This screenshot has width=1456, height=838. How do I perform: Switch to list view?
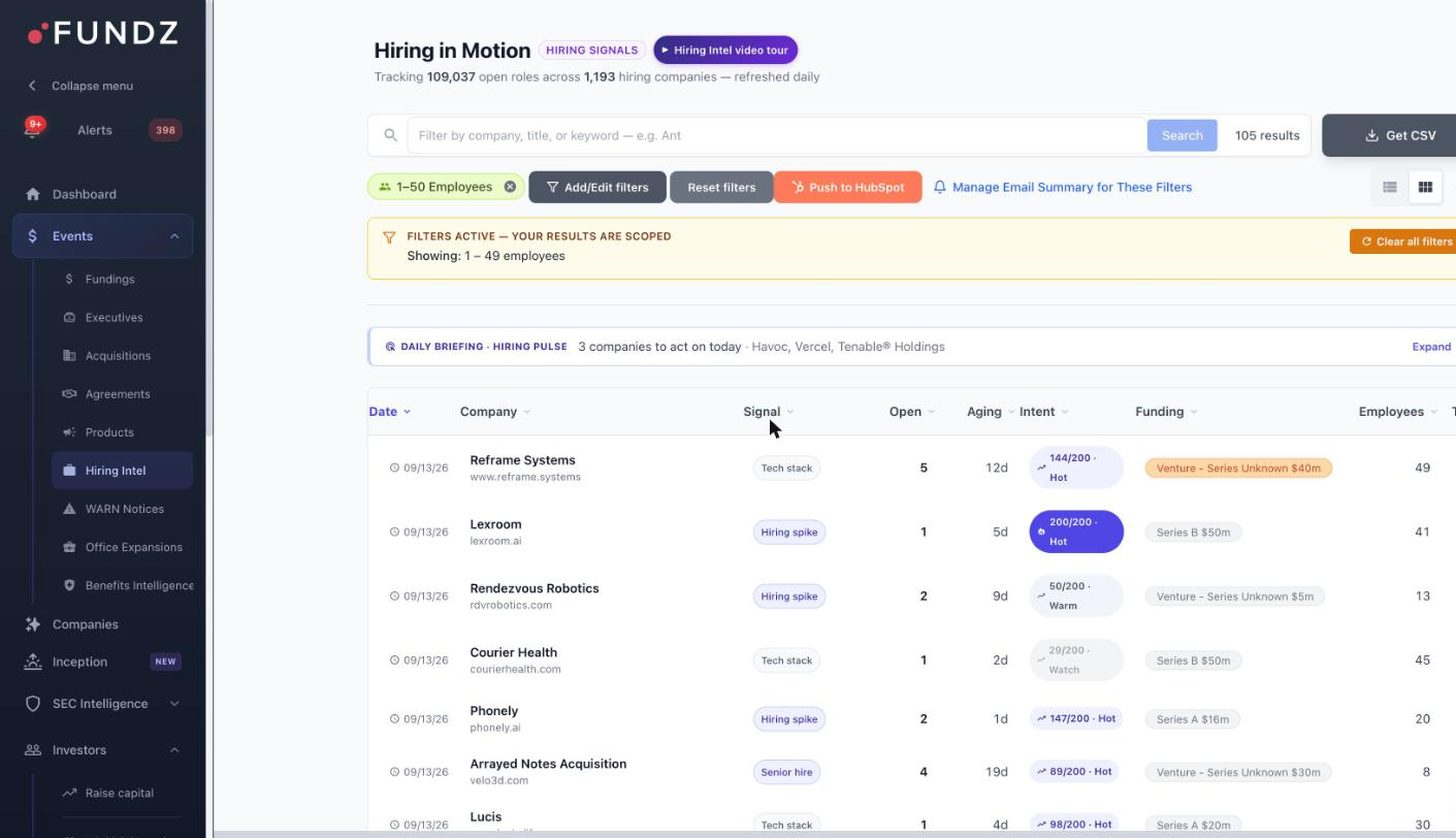(x=1389, y=187)
